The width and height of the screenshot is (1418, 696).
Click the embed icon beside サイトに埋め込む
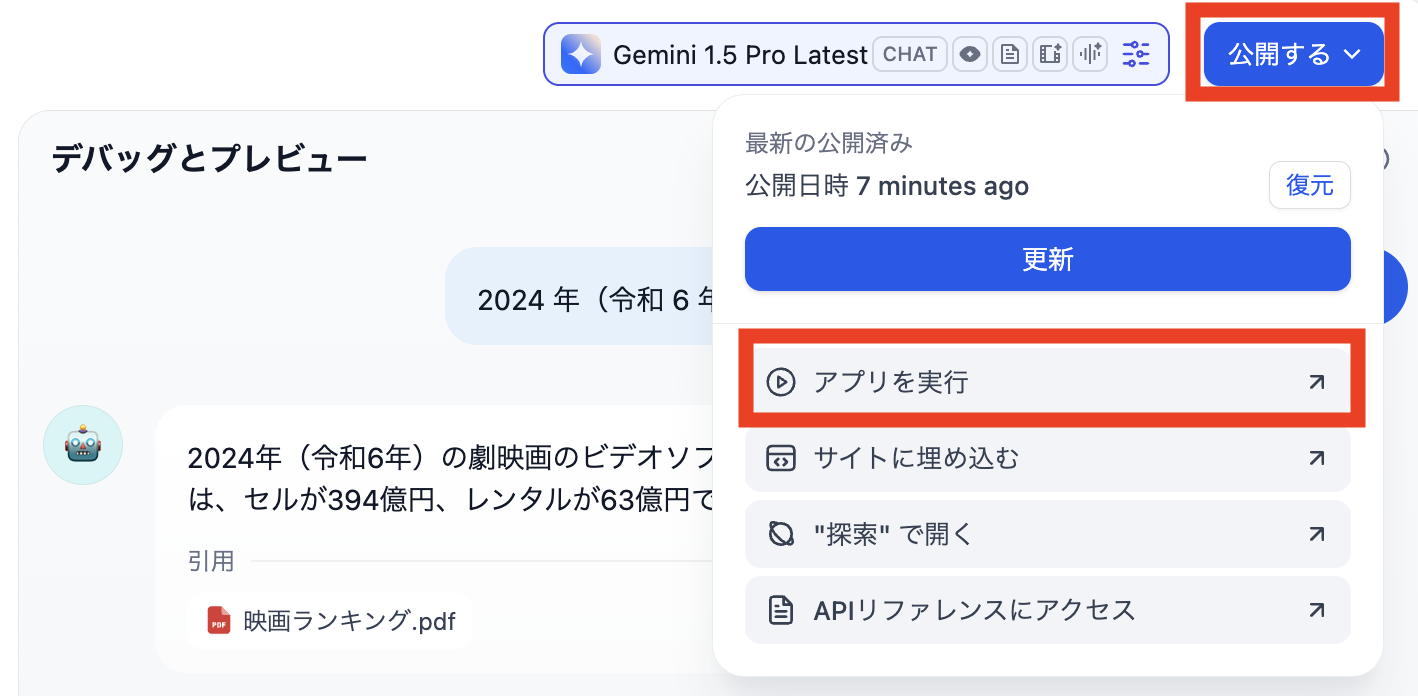point(780,457)
